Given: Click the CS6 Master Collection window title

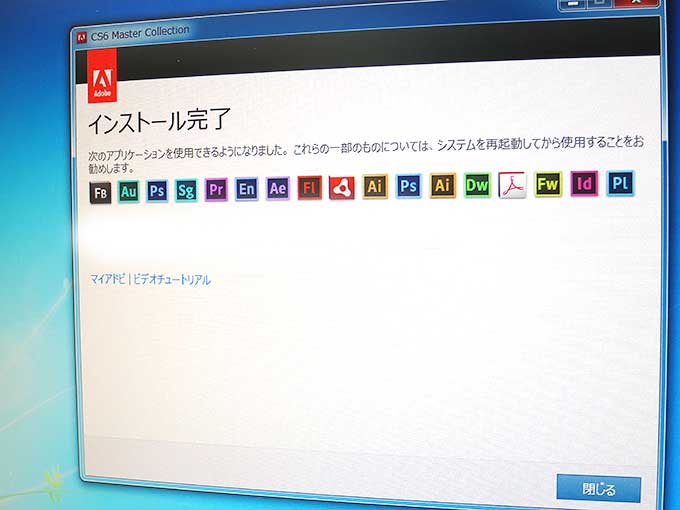Looking at the screenshot, I should (x=140, y=33).
